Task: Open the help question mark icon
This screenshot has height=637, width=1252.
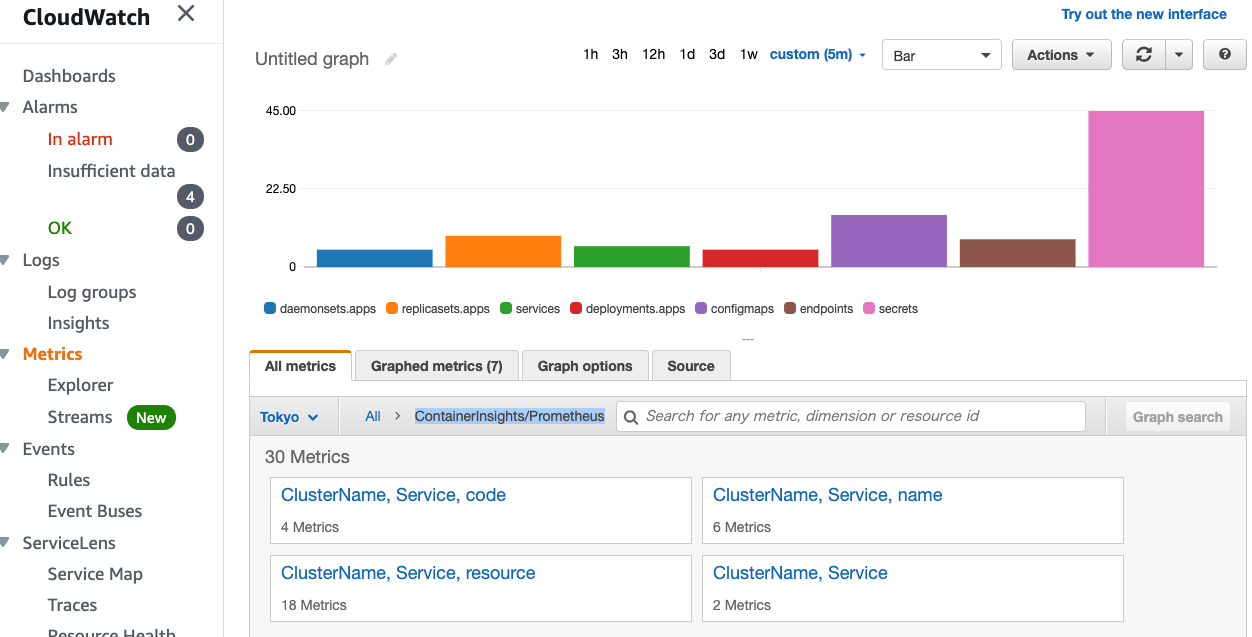Action: pos(1224,55)
